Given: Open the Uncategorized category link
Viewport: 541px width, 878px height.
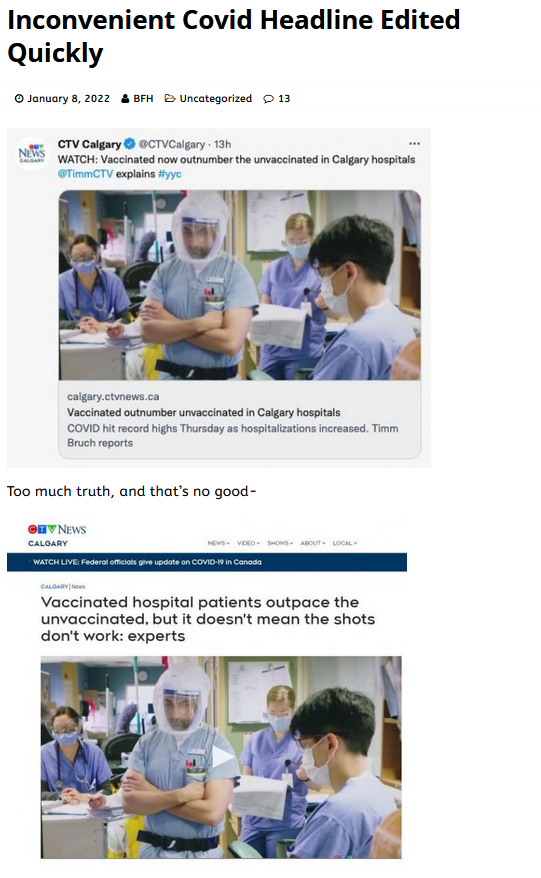Looking at the screenshot, I should 216,99.
